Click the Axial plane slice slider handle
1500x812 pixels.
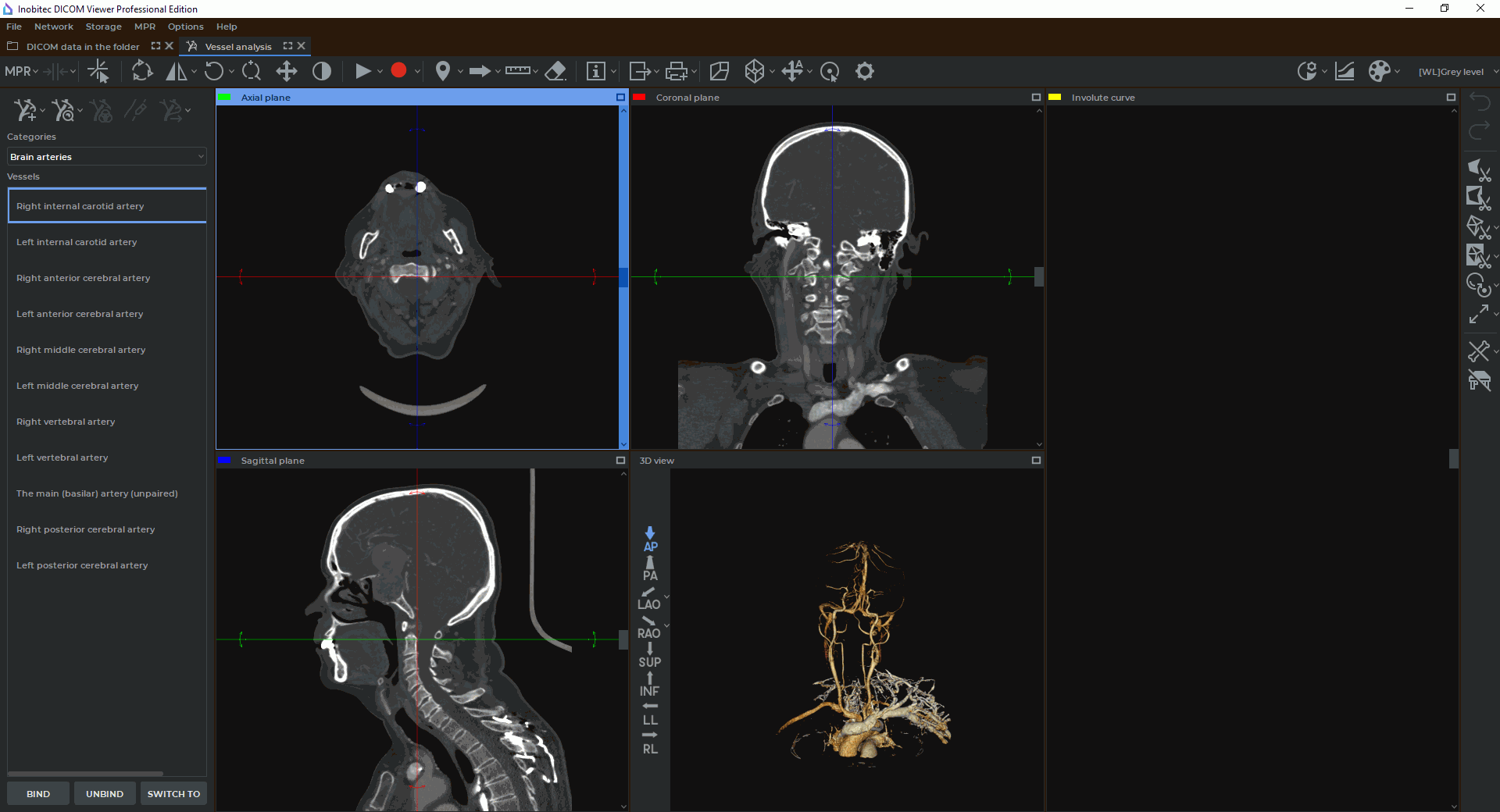pos(623,278)
